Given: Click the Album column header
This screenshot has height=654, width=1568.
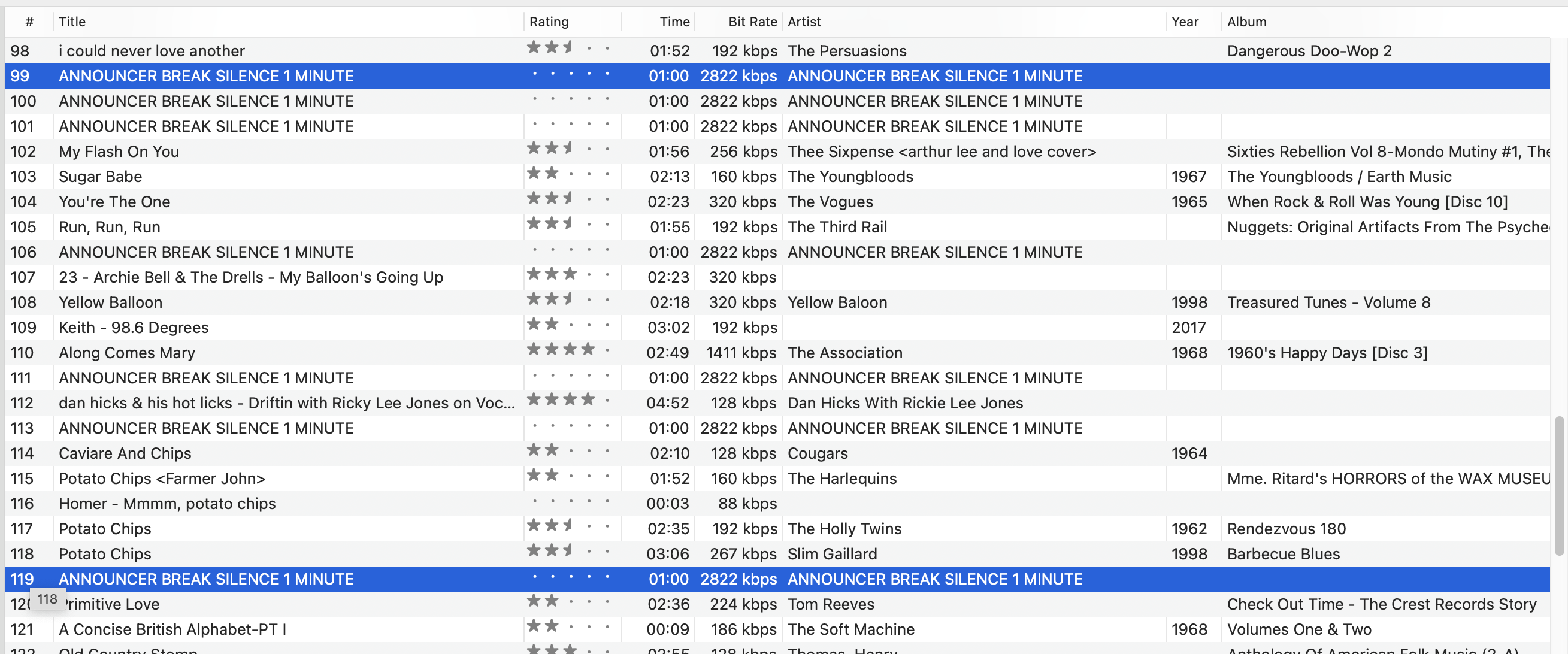Looking at the screenshot, I should tap(1246, 22).
